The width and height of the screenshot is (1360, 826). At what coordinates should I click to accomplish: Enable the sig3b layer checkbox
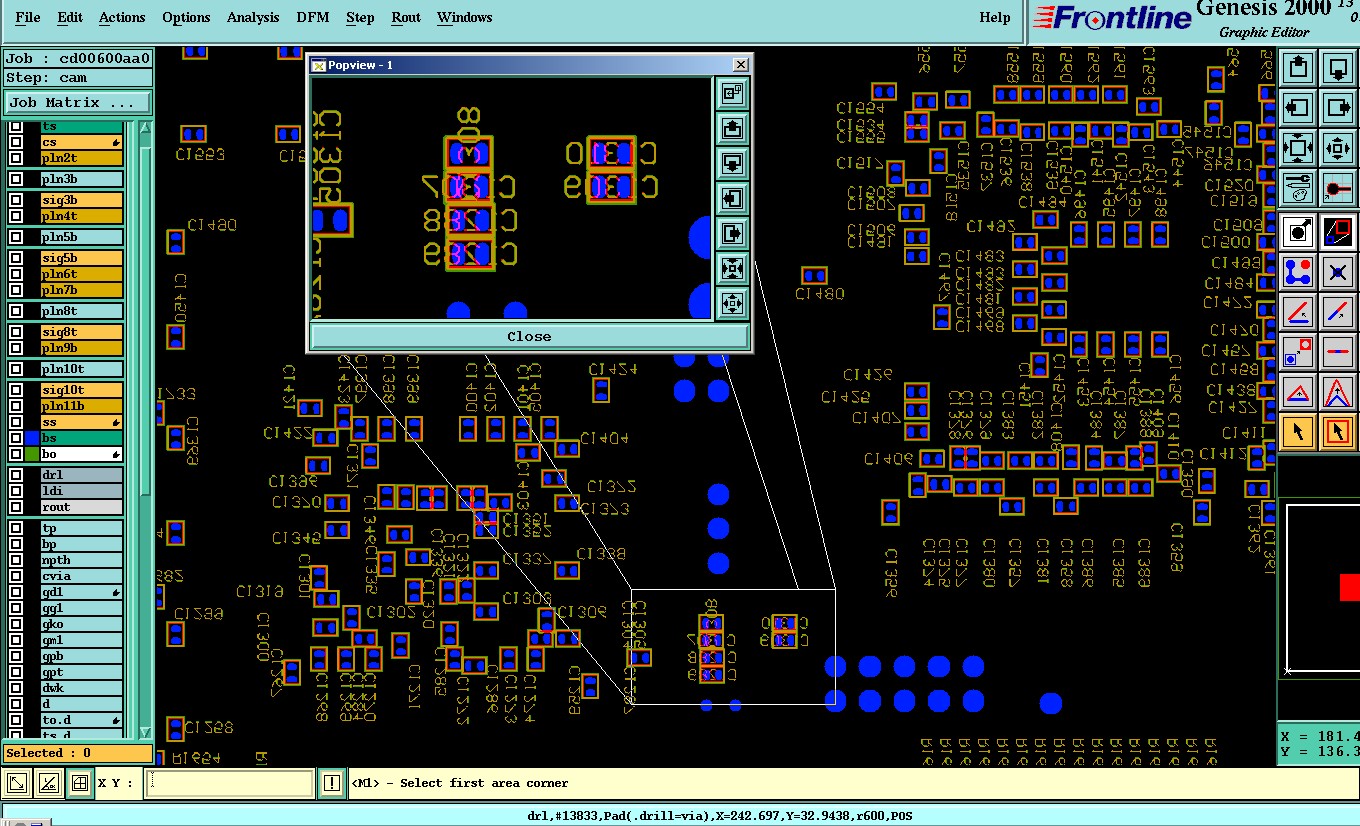(16, 200)
